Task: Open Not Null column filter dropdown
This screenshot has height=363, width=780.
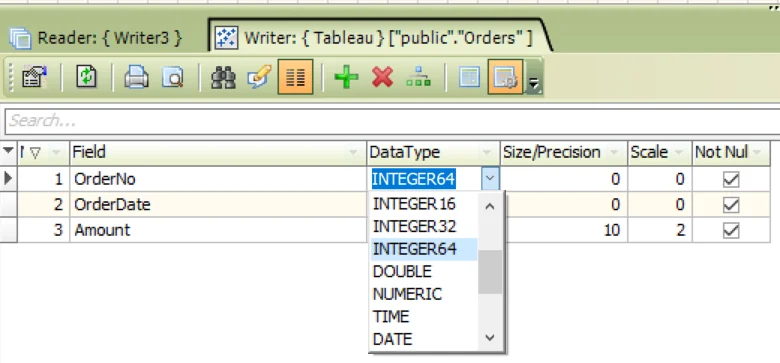Action: pyautogui.click(x=757, y=152)
